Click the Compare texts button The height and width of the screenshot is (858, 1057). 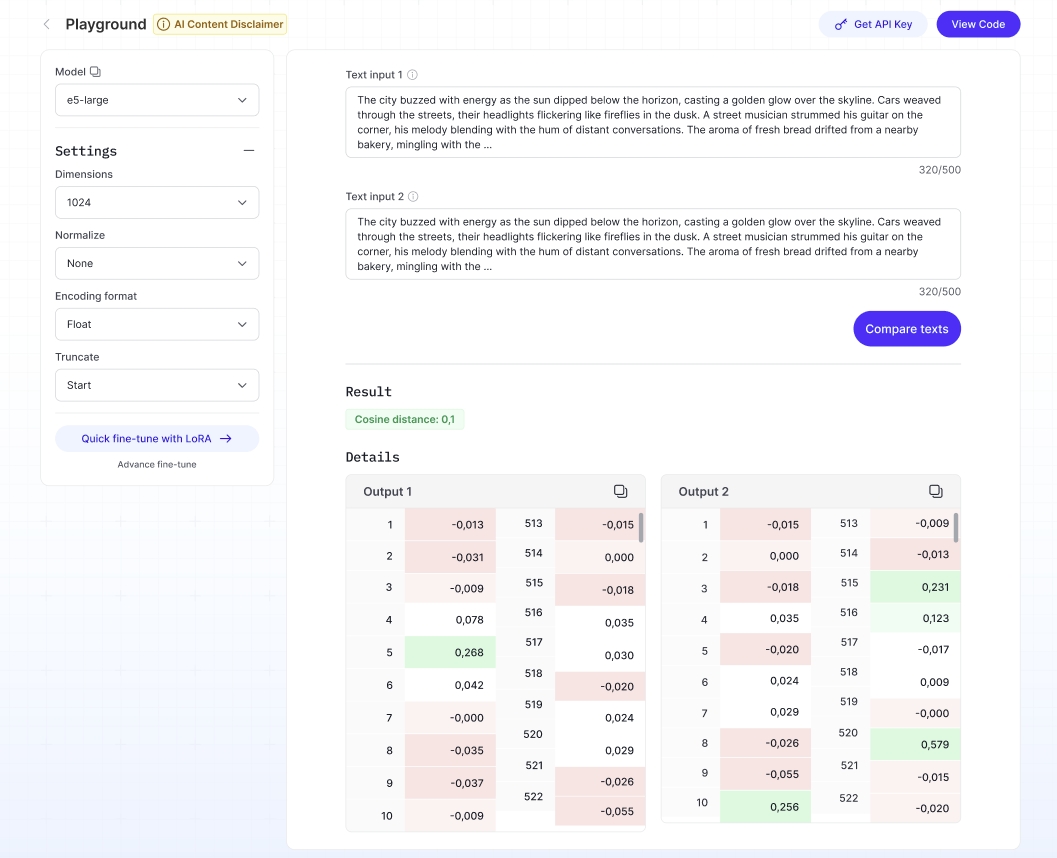906,329
